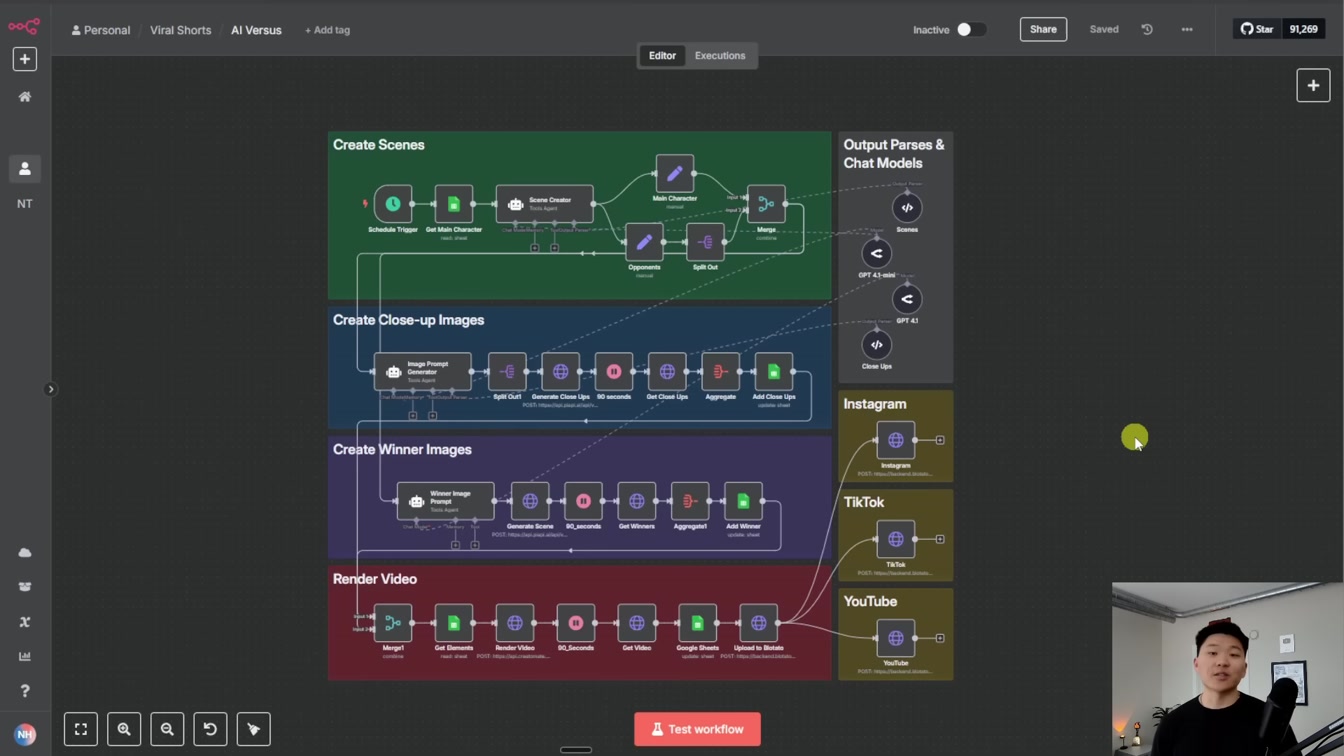
Task: Click the zoom out magnifier button
Action: [167, 729]
